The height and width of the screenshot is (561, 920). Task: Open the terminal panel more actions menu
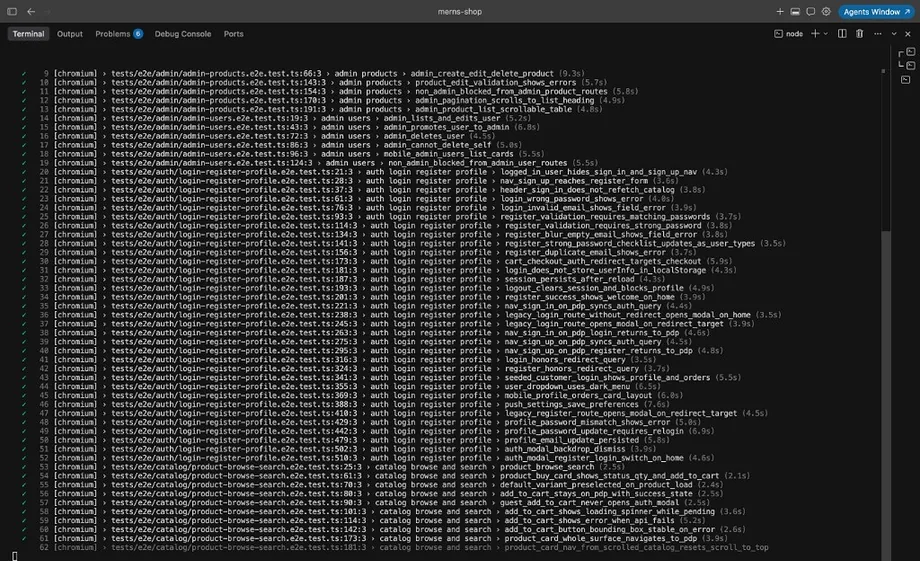(x=878, y=34)
